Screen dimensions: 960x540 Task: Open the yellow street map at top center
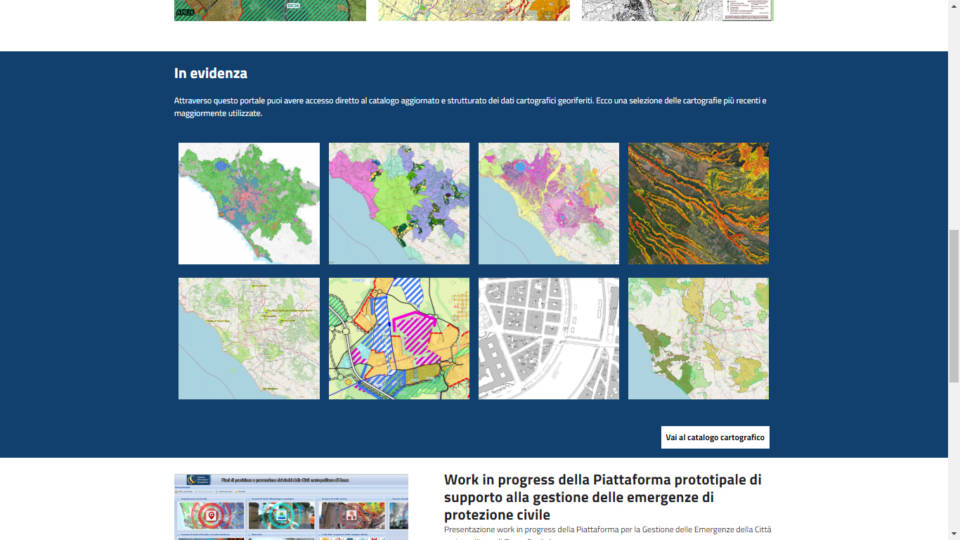[x=474, y=10]
